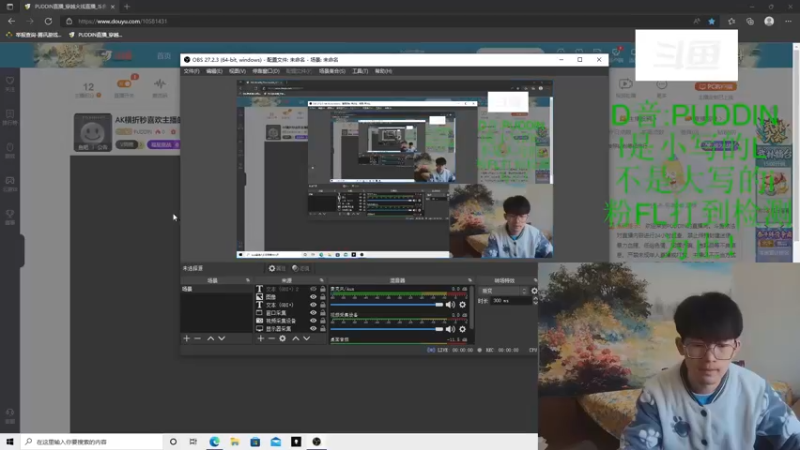The height and width of the screenshot is (450, 800).
Task: Mute the 视频采集设备 speaker icon in mixer
Action: (450, 329)
